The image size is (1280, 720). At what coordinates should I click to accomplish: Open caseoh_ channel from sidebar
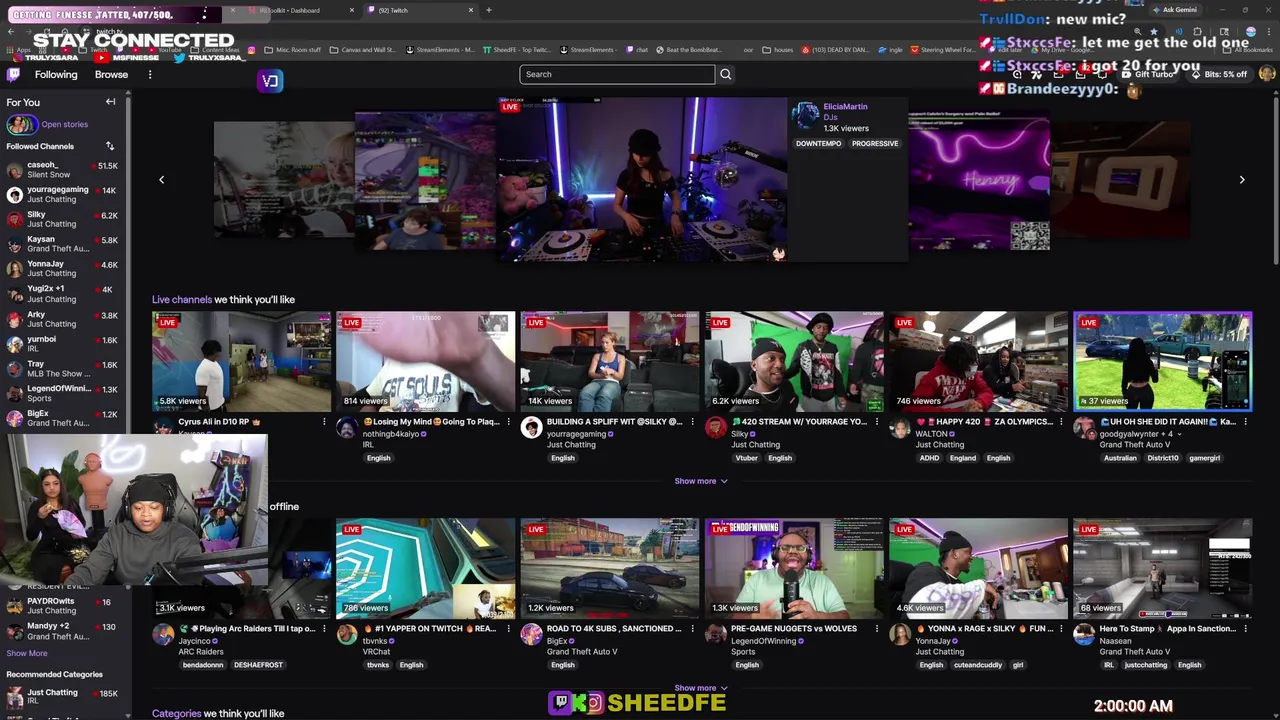[62, 170]
